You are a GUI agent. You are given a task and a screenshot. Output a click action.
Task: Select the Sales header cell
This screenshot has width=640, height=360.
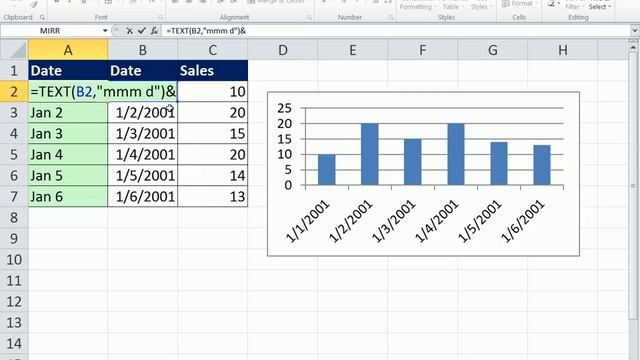click(x=213, y=71)
